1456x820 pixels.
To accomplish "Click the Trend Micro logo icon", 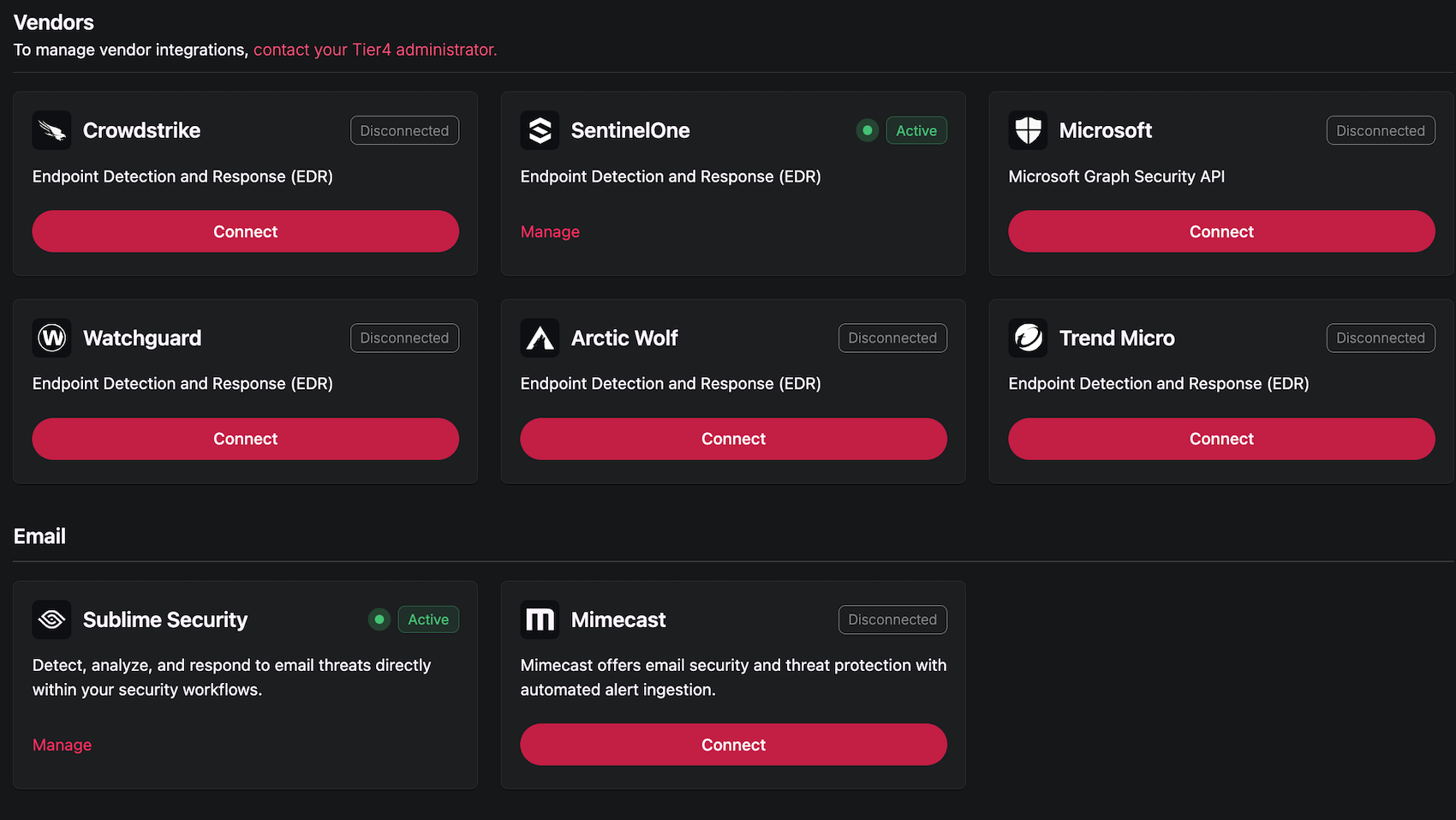I will [1028, 338].
